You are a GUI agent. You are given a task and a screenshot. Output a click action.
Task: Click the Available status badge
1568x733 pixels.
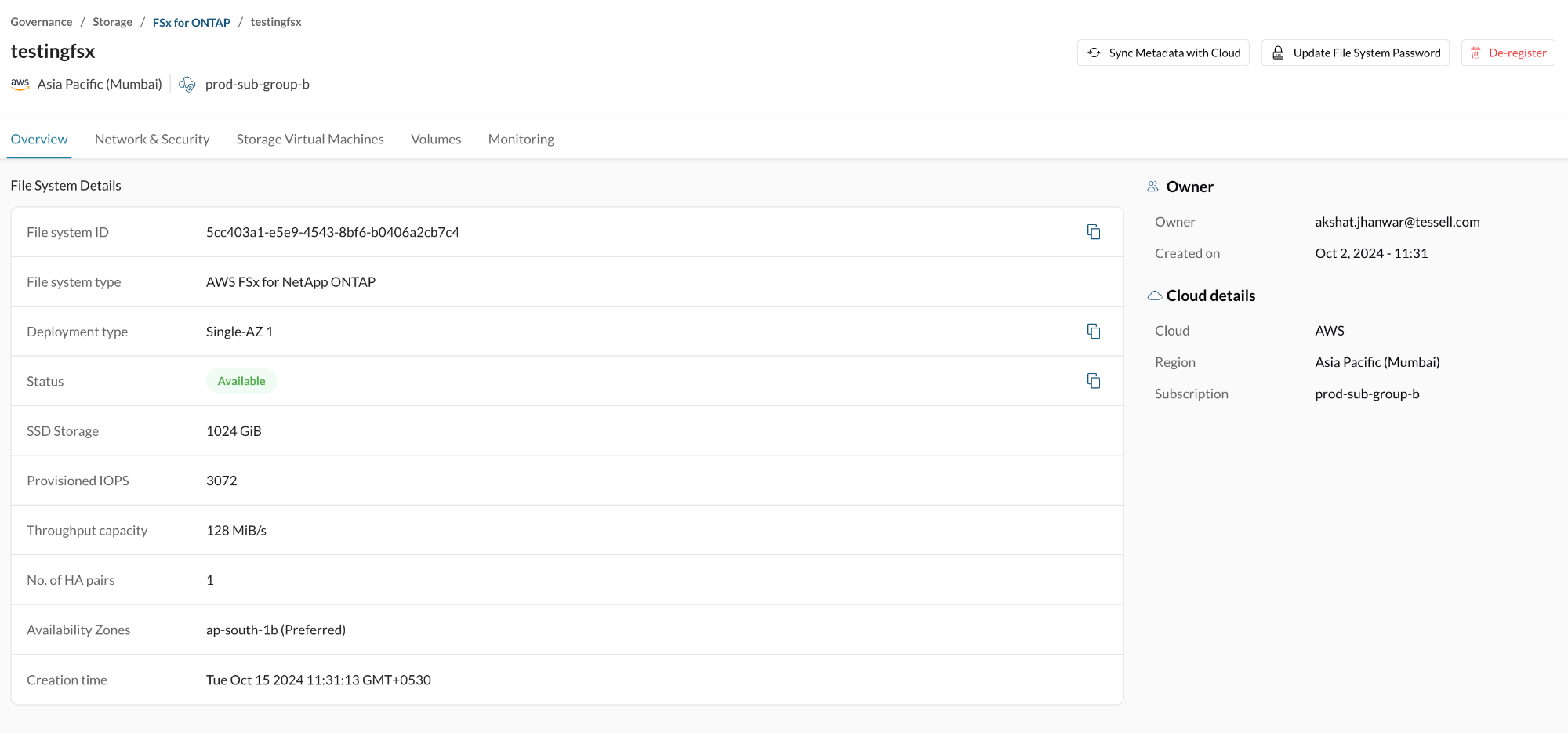point(241,381)
